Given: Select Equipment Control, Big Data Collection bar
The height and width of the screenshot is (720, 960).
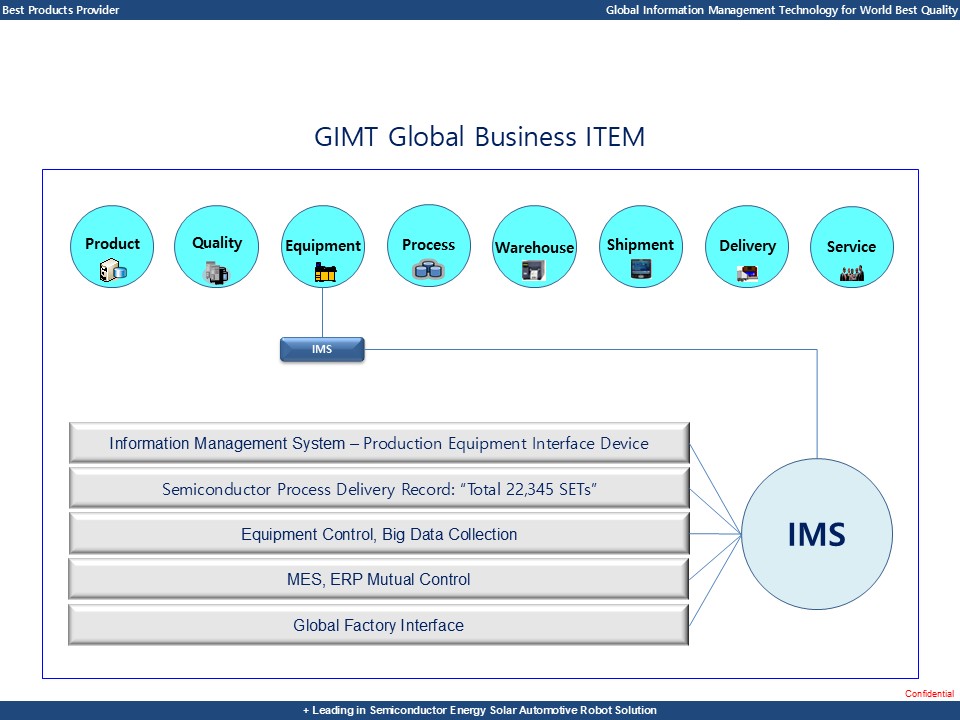Looking at the screenshot, I should pyautogui.click(x=379, y=535).
